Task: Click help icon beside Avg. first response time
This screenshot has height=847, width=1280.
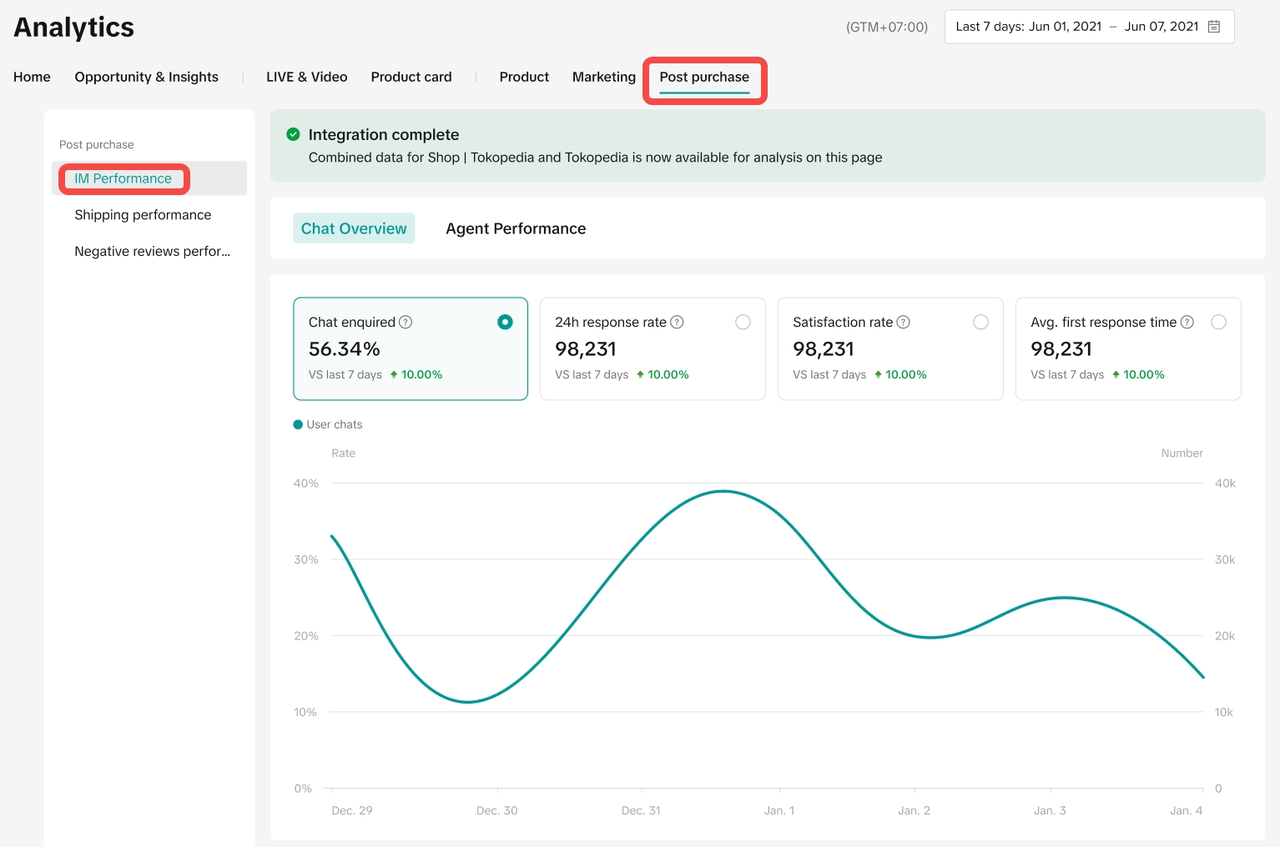Action: click(1187, 322)
